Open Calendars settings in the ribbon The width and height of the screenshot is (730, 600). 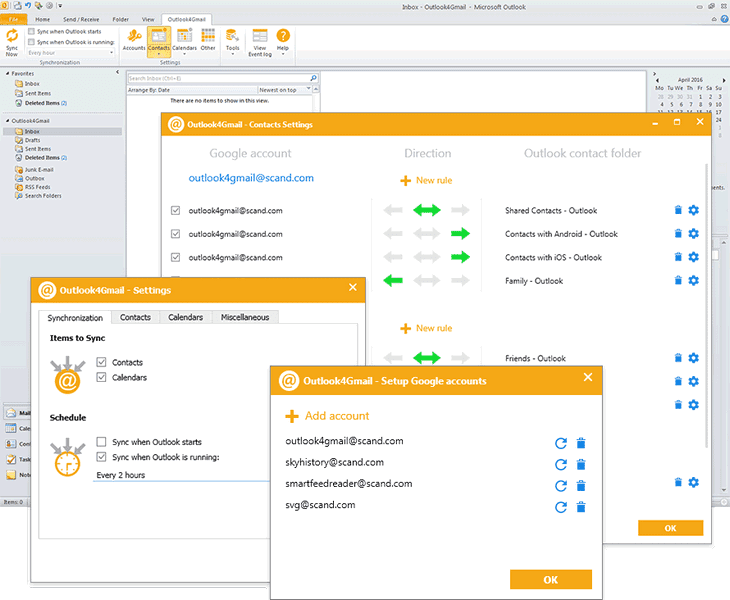pos(184,41)
